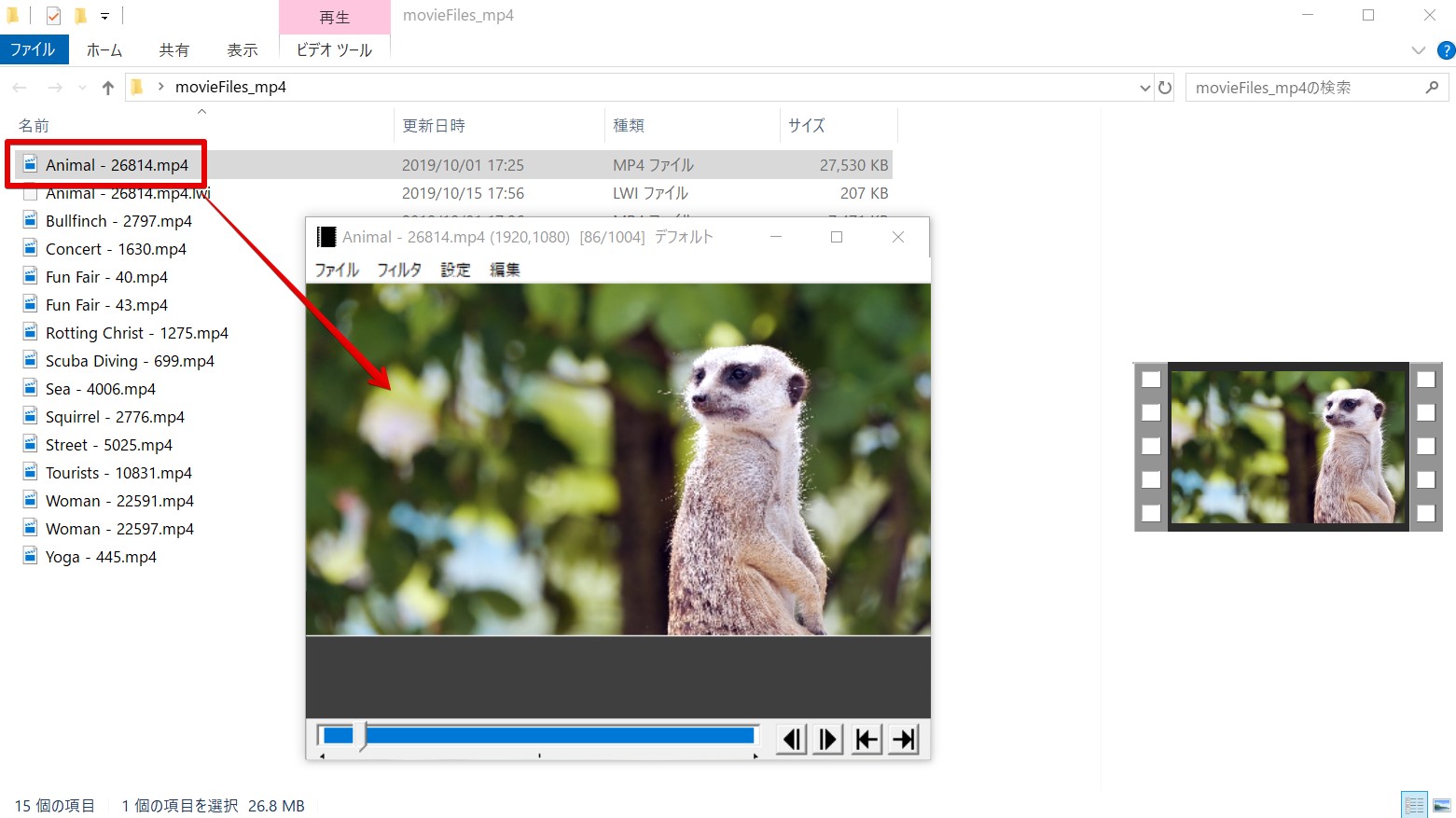Select the Squirrel - 2776.mp4 file
The height and width of the screenshot is (818, 1456).
click(x=114, y=416)
